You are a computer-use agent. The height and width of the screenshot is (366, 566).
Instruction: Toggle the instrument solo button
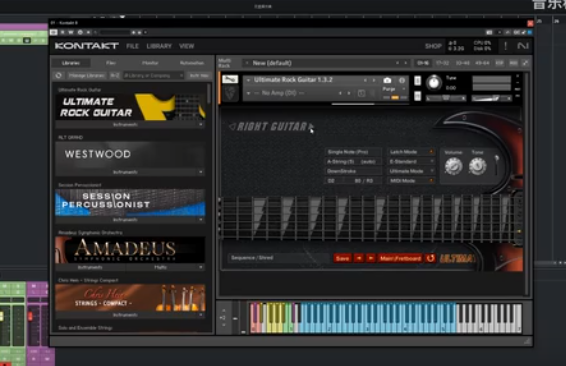click(x=418, y=80)
